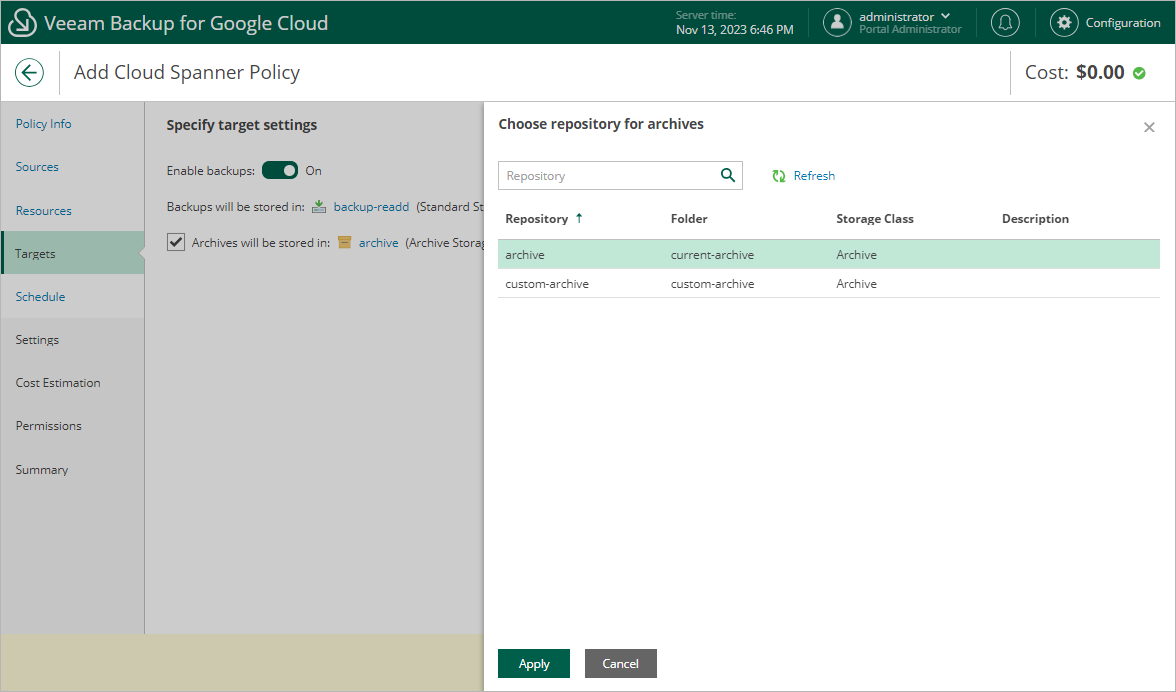This screenshot has width=1176, height=692.
Task: Click the 'custom-archive' folder cell
Action: 712,283
